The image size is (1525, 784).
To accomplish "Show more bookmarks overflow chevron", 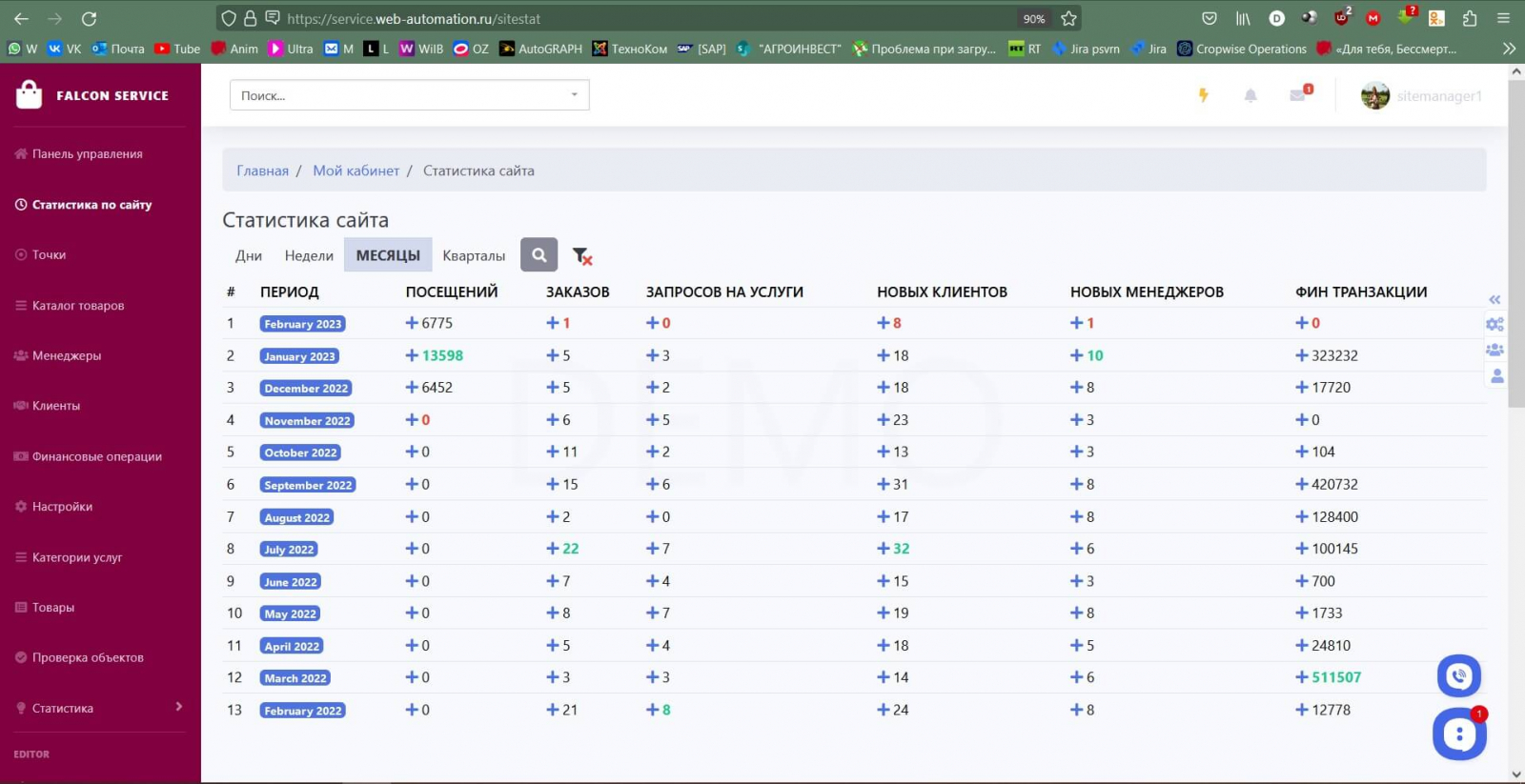I will (x=1509, y=49).
